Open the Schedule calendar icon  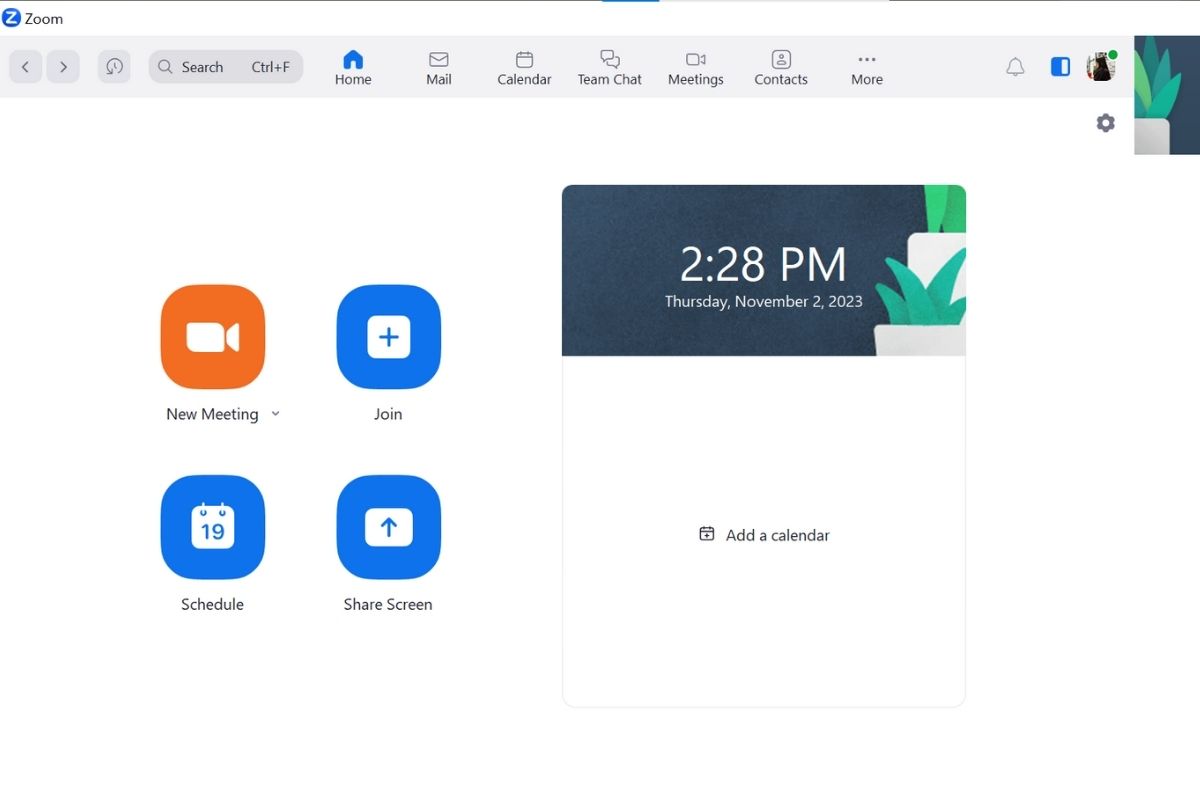tap(213, 527)
